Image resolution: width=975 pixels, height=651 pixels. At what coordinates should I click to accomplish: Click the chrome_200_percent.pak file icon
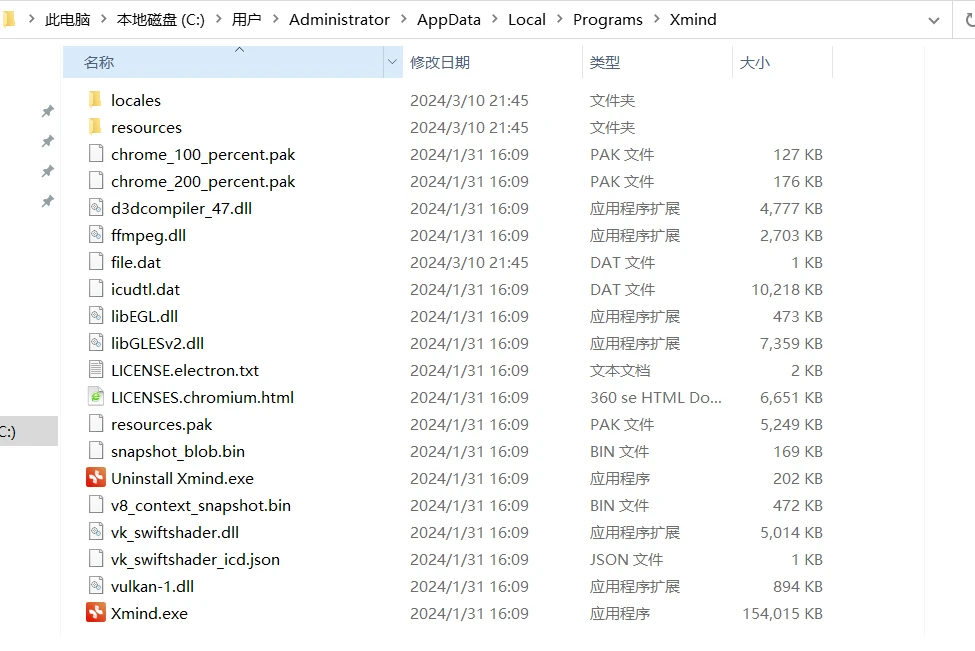96,181
